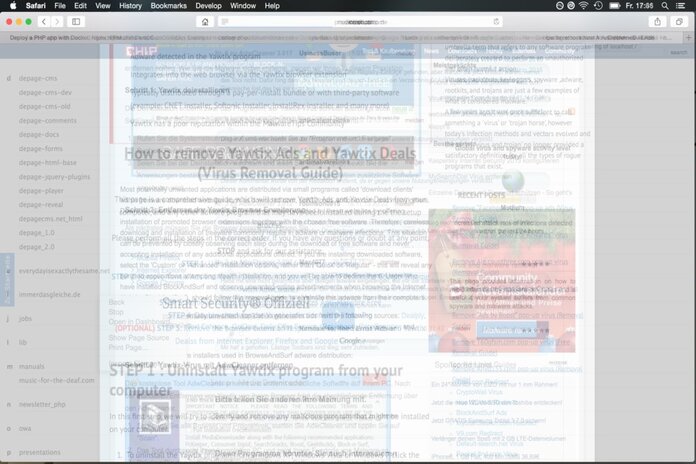Open the music-for-the-deaf.com entry
696x464 pixels.
click(x=56, y=381)
